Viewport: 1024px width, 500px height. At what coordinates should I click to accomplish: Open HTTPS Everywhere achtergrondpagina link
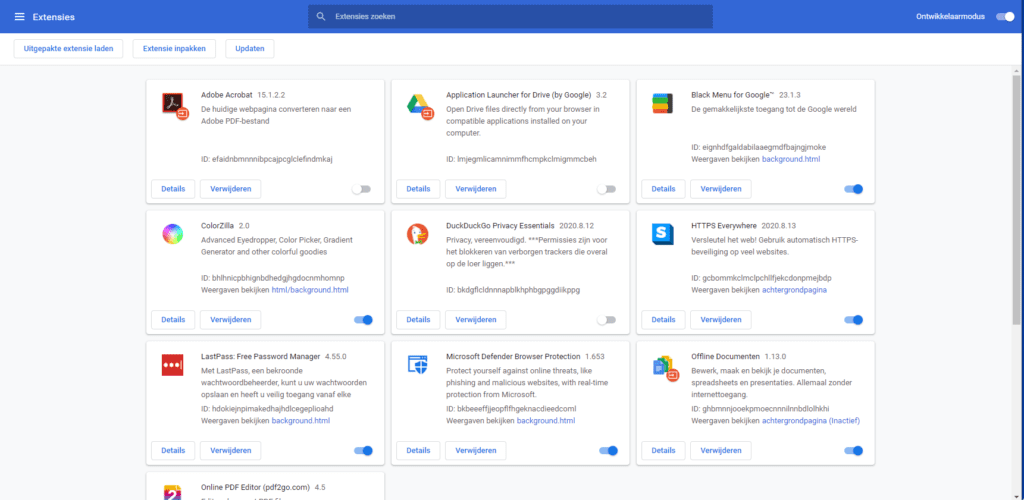coord(795,290)
